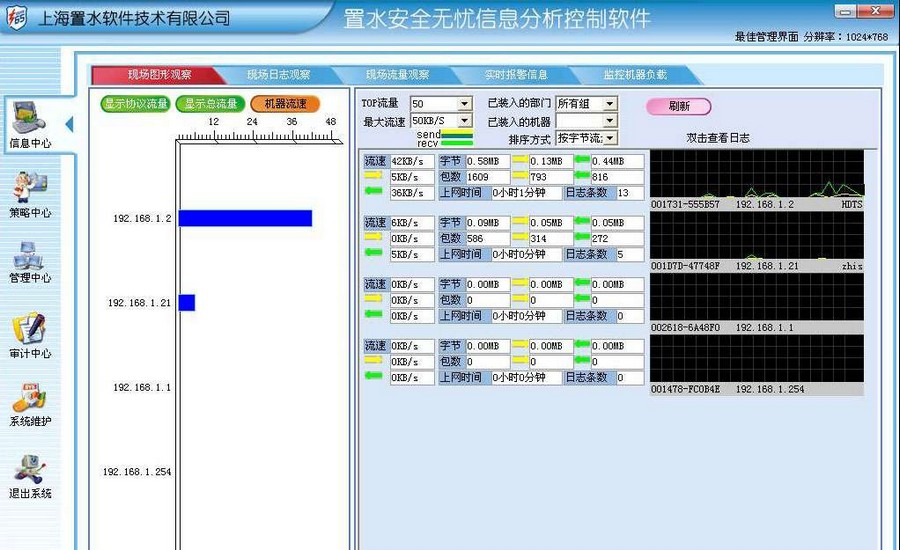Open the TOP流量 dropdown showing 50

441,104
